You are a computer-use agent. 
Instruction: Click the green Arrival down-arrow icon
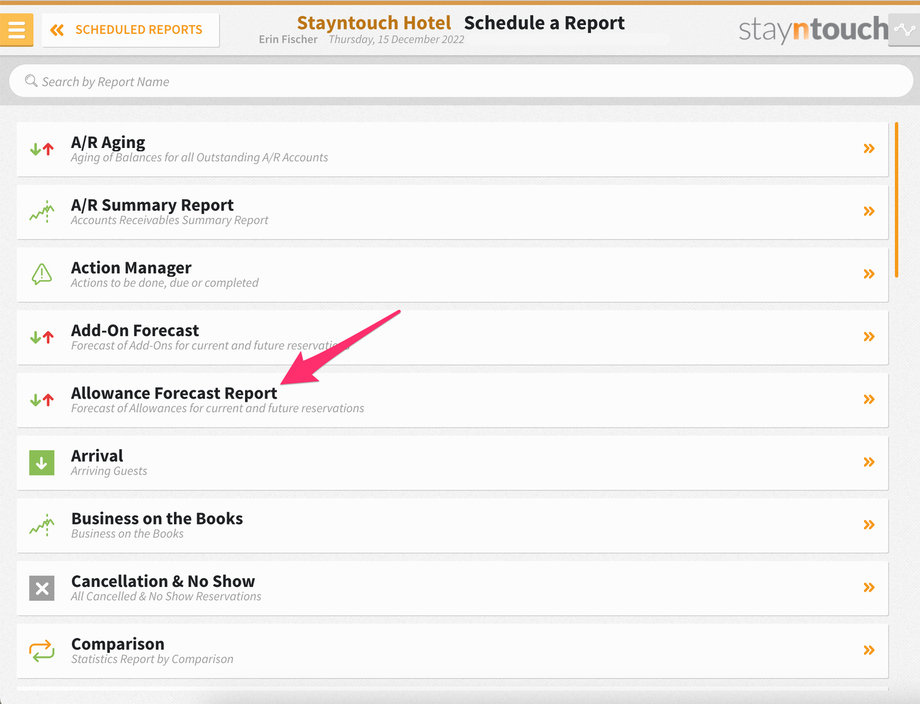[x=42, y=463]
